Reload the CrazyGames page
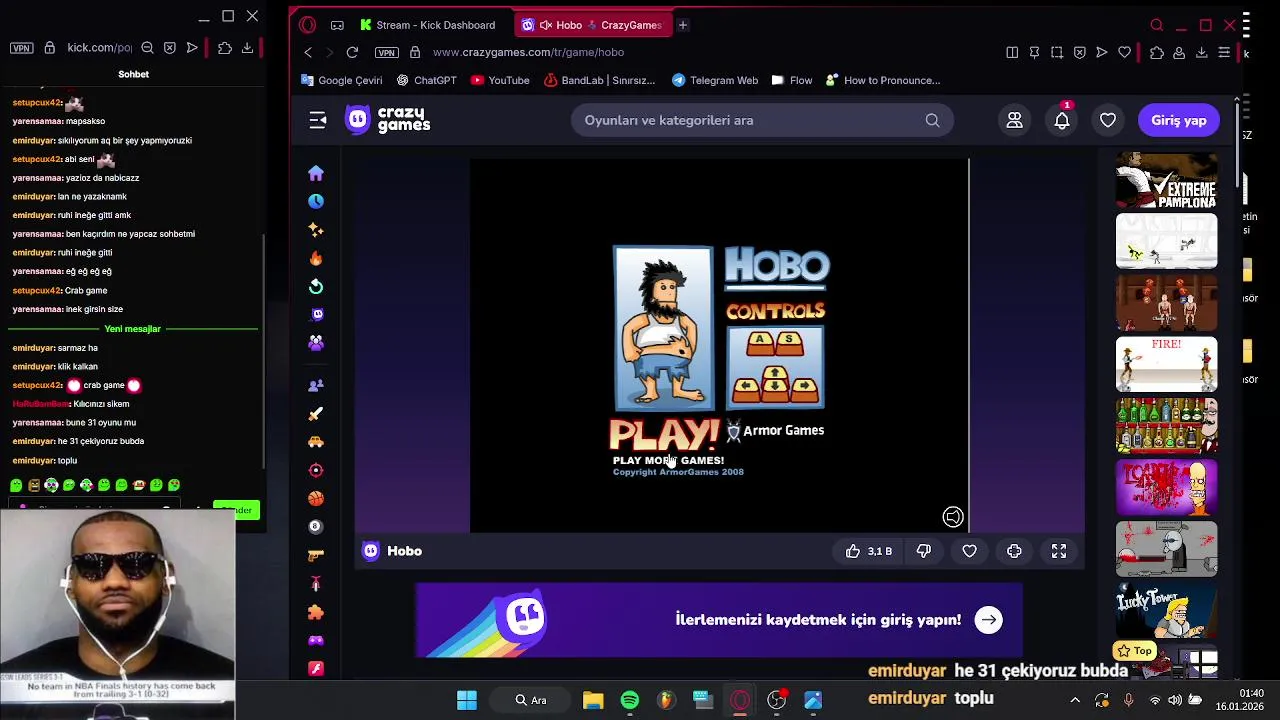1280x720 pixels. pyautogui.click(x=352, y=52)
